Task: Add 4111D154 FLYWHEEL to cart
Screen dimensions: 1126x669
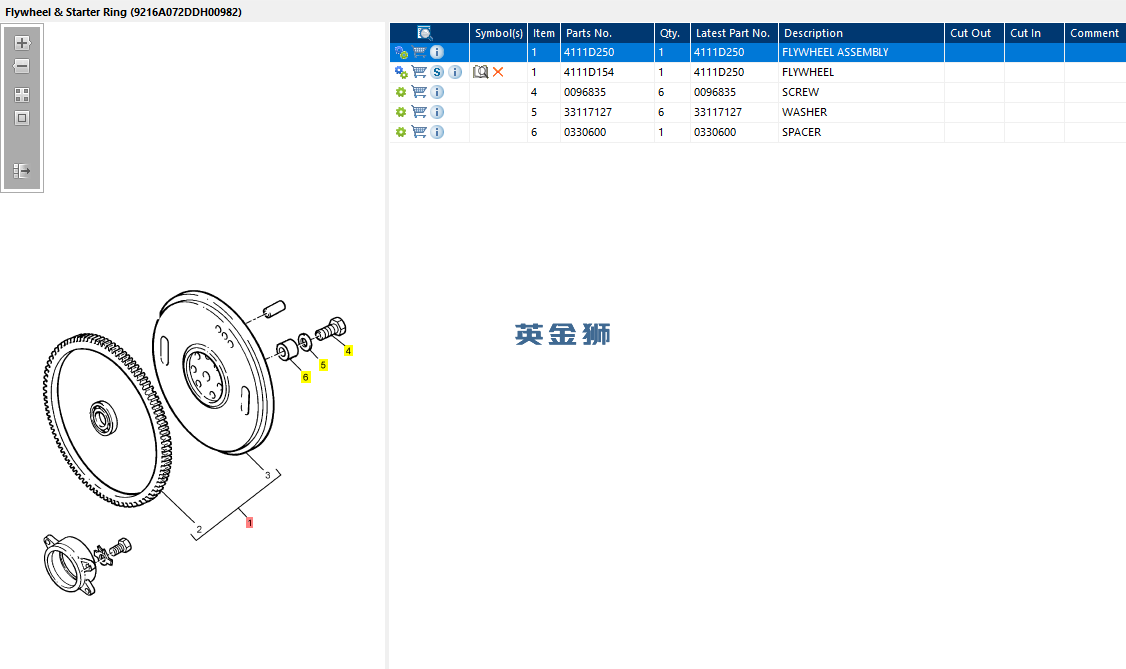Action: 419,72
